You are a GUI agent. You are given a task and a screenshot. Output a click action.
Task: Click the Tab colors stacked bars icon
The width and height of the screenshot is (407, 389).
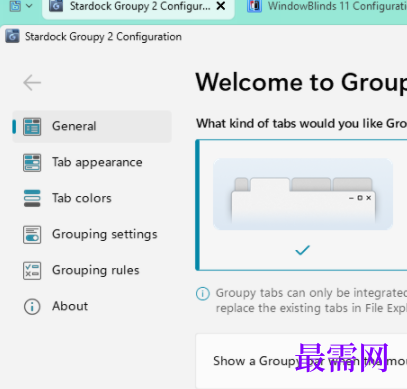click(32, 198)
